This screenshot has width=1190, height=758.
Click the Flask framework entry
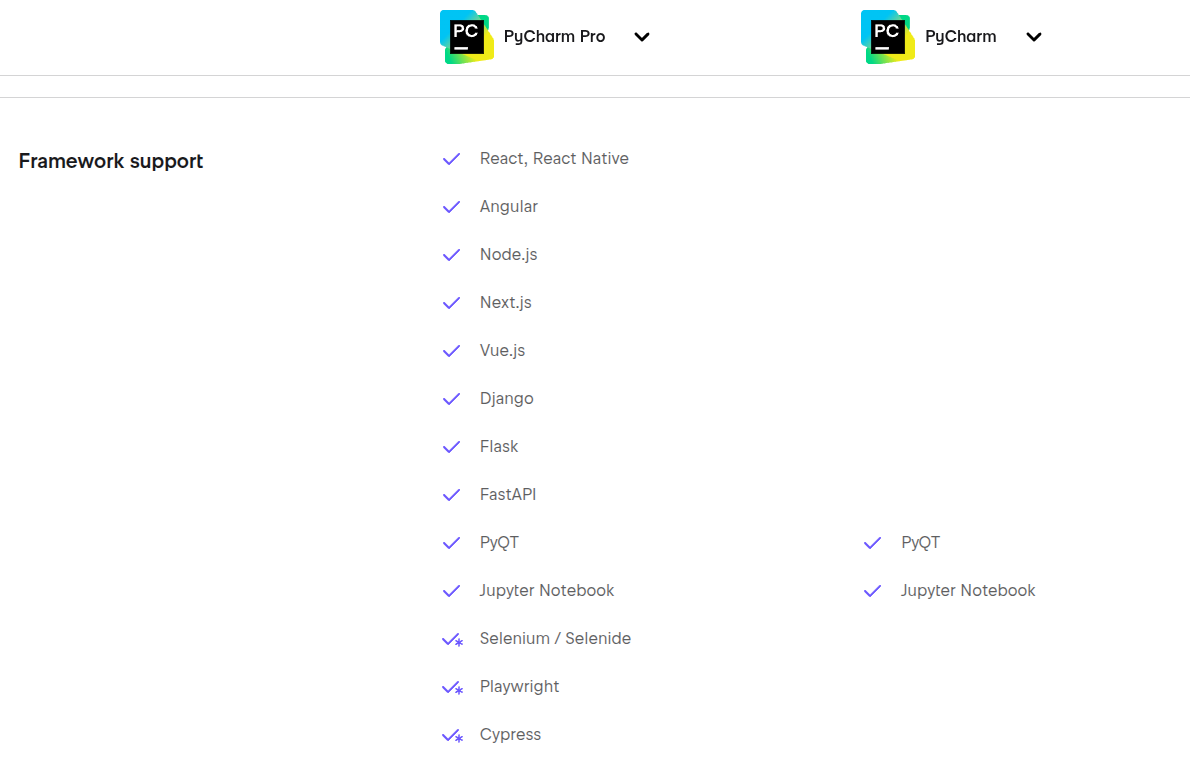(x=499, y=446)
